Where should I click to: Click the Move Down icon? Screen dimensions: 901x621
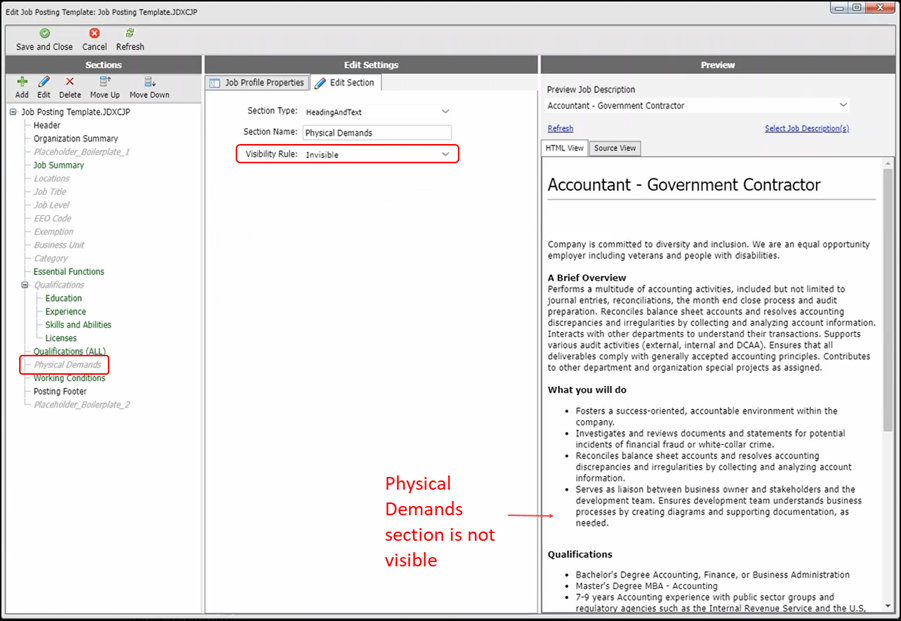pos(149,82)
